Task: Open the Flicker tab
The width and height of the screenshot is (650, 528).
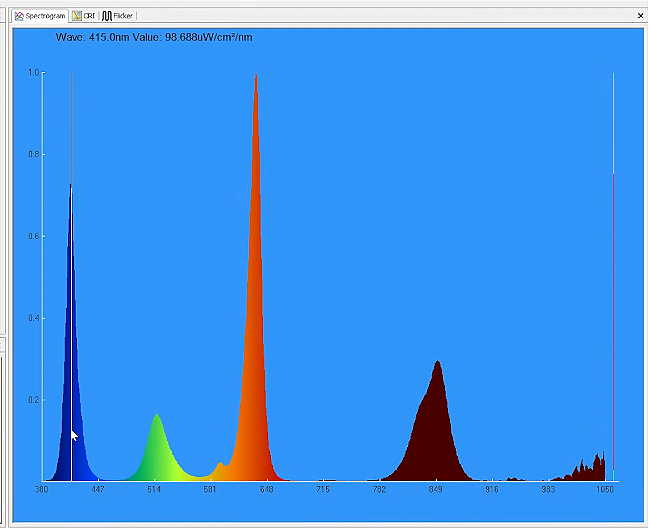Action: point(118,16)
